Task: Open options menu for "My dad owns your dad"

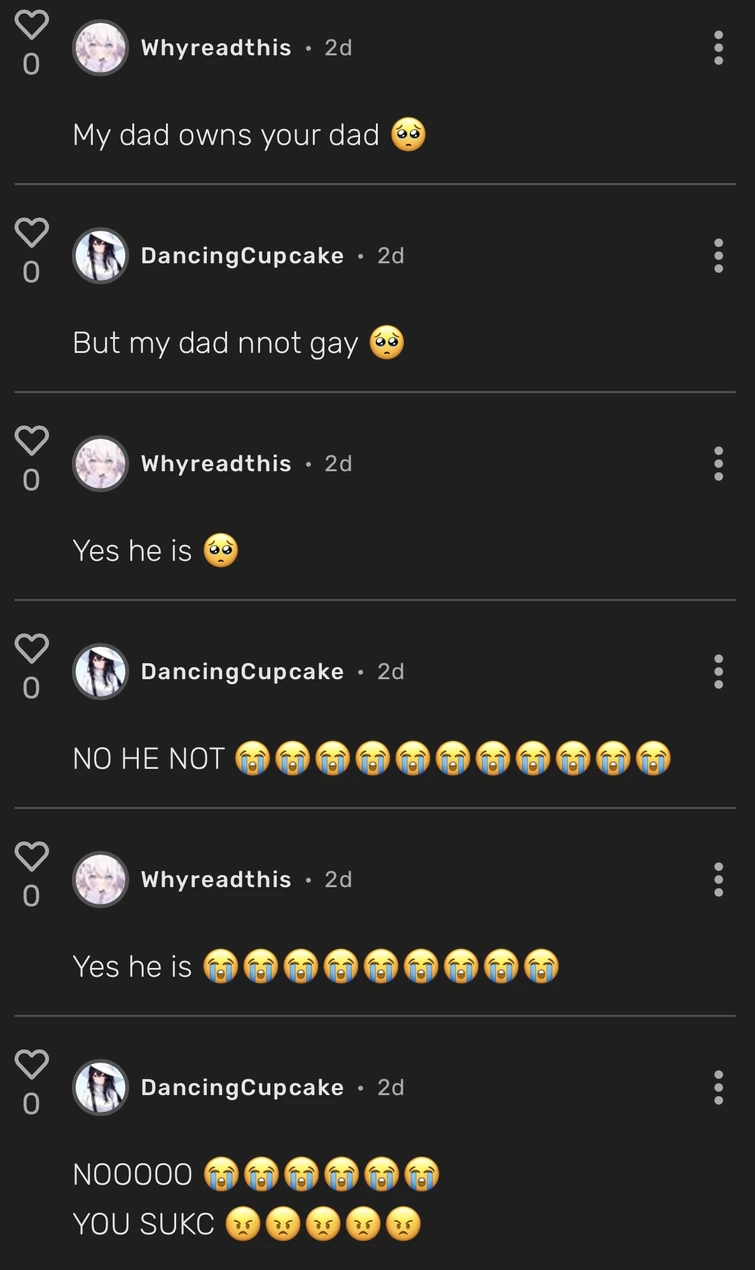Action: 718,48
